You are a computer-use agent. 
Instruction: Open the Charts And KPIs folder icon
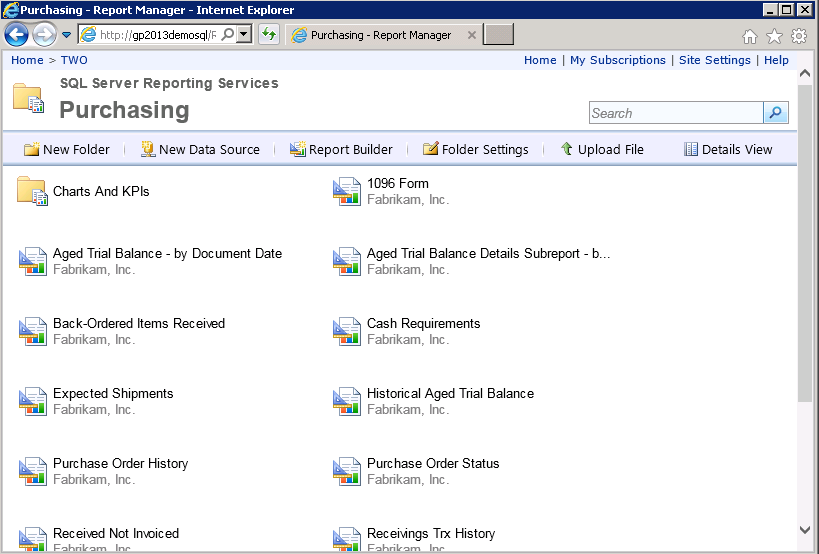32,191
